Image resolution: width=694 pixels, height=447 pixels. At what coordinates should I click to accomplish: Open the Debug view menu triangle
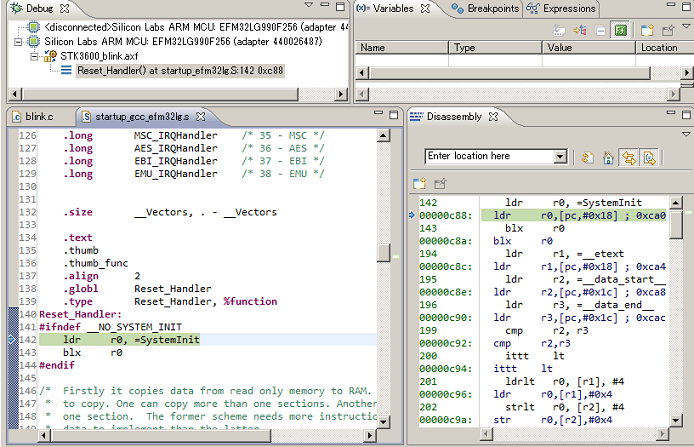tap(309, 5)
